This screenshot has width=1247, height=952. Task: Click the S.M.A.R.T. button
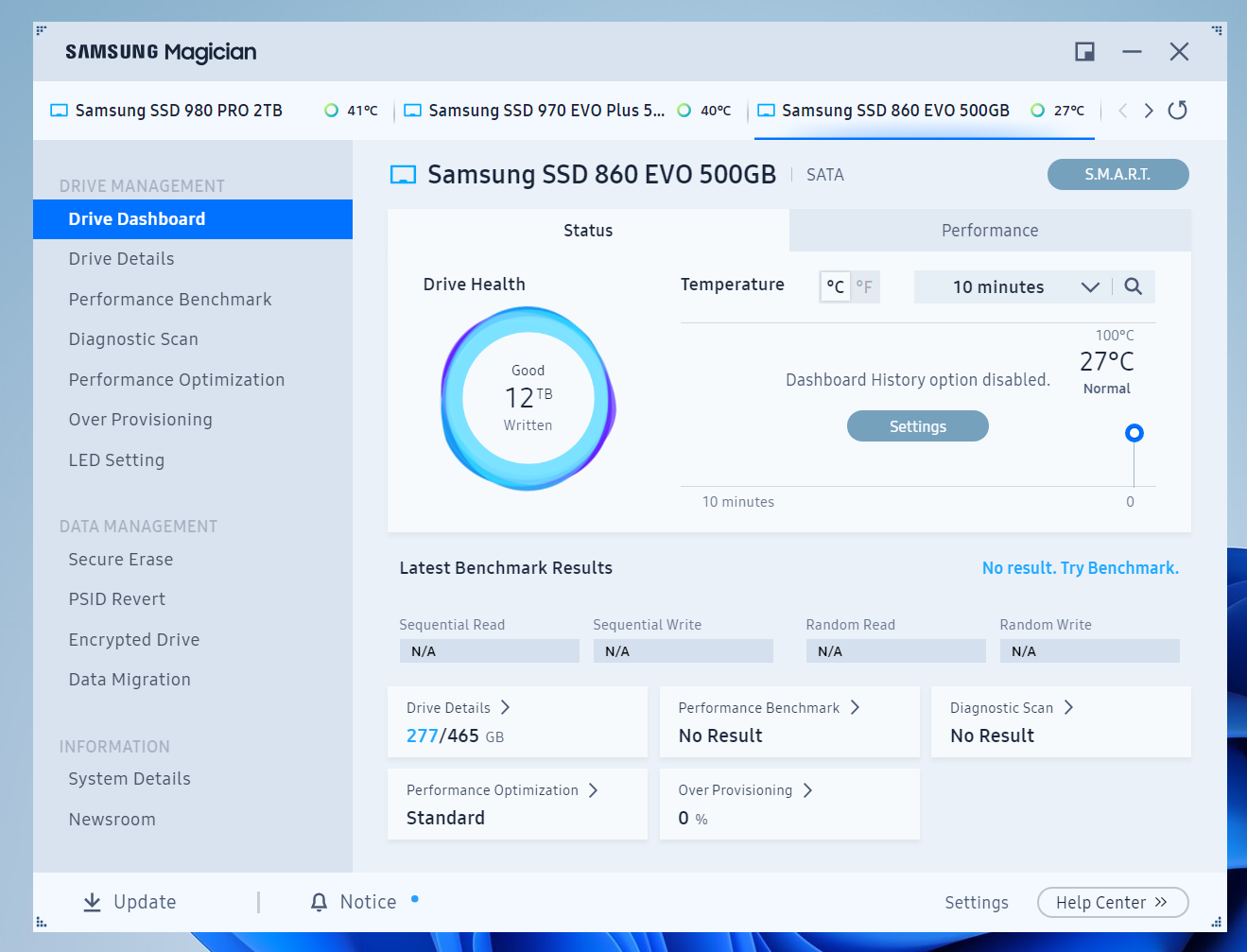(1117, 175)
